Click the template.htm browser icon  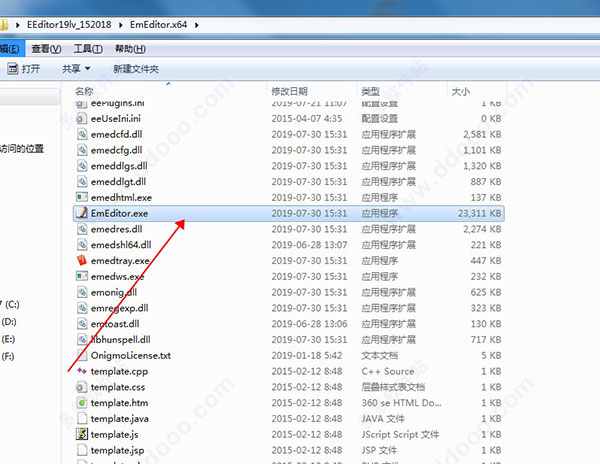[82, 403]
